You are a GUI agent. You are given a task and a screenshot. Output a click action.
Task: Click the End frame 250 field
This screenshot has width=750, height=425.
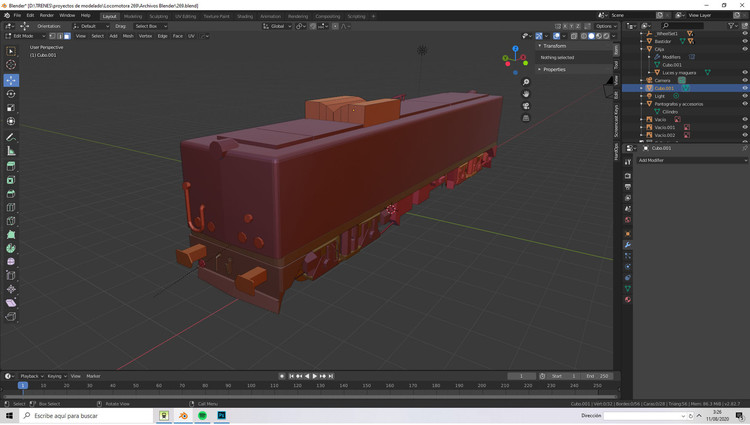click(x=597, y=376)
